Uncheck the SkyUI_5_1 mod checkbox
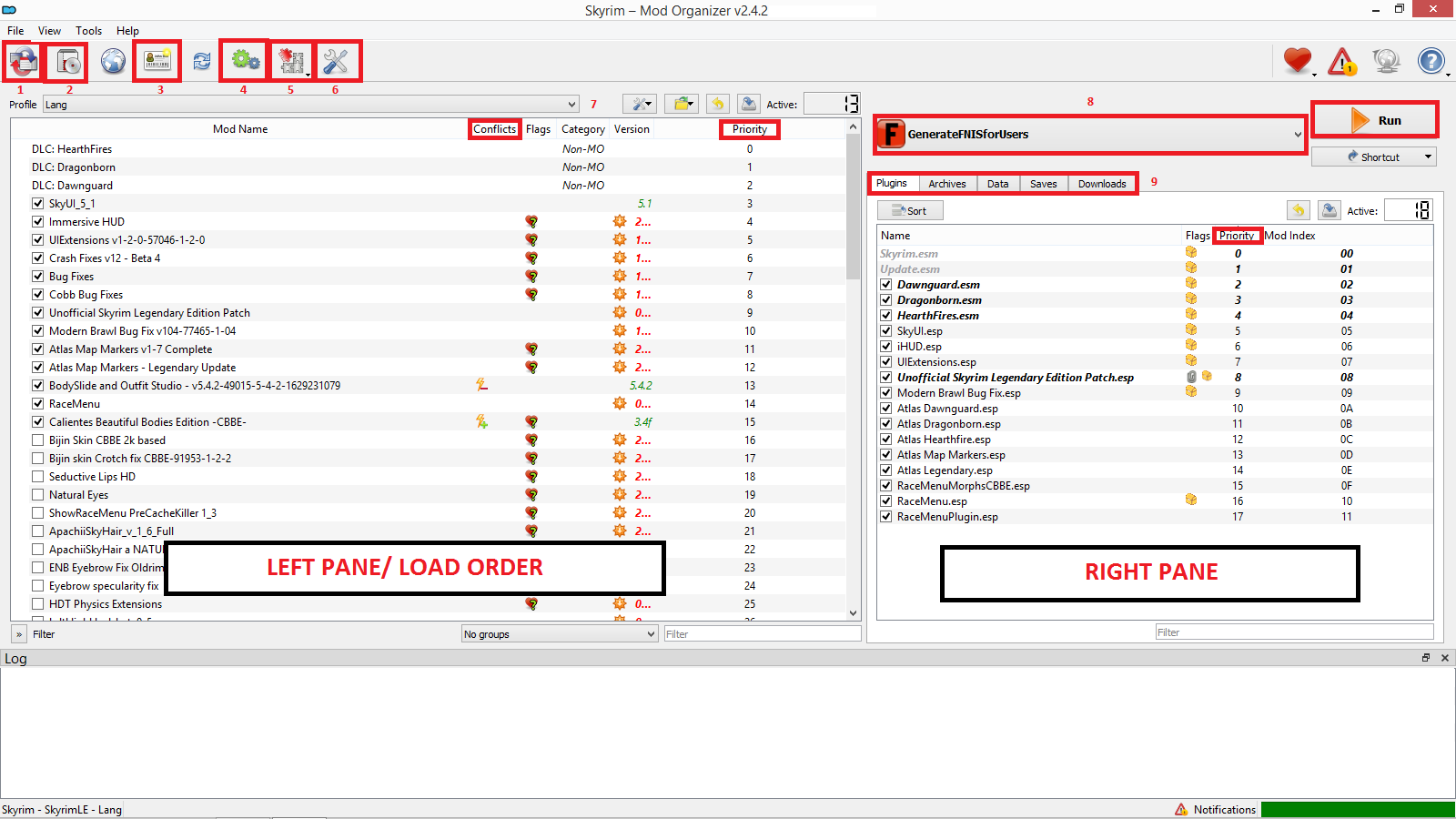The width and height of the screenshot is (1456, 819). click(x=38, y=204)
